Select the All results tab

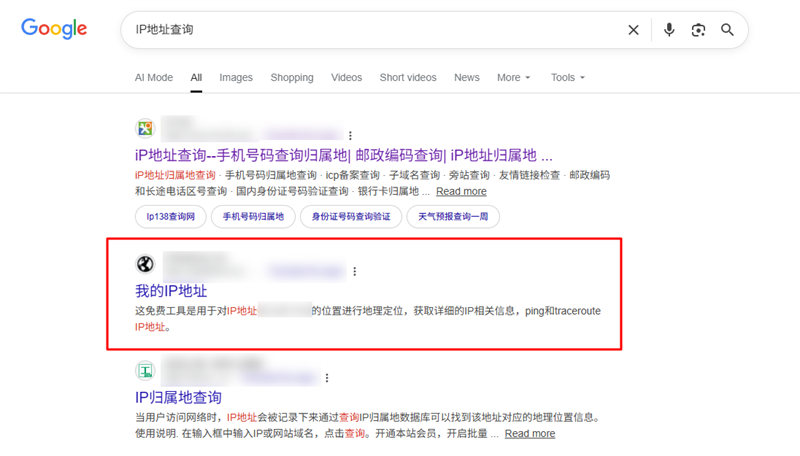[196, 78]
